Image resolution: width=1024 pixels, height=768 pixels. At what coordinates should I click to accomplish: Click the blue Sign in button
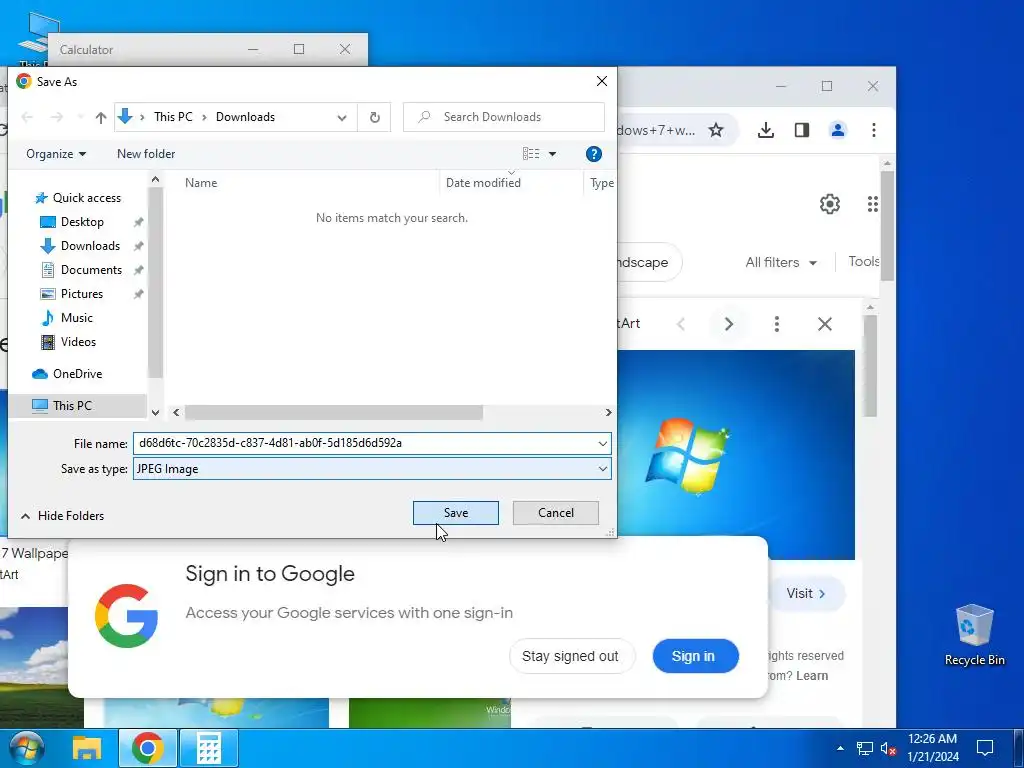click(695, 656)
